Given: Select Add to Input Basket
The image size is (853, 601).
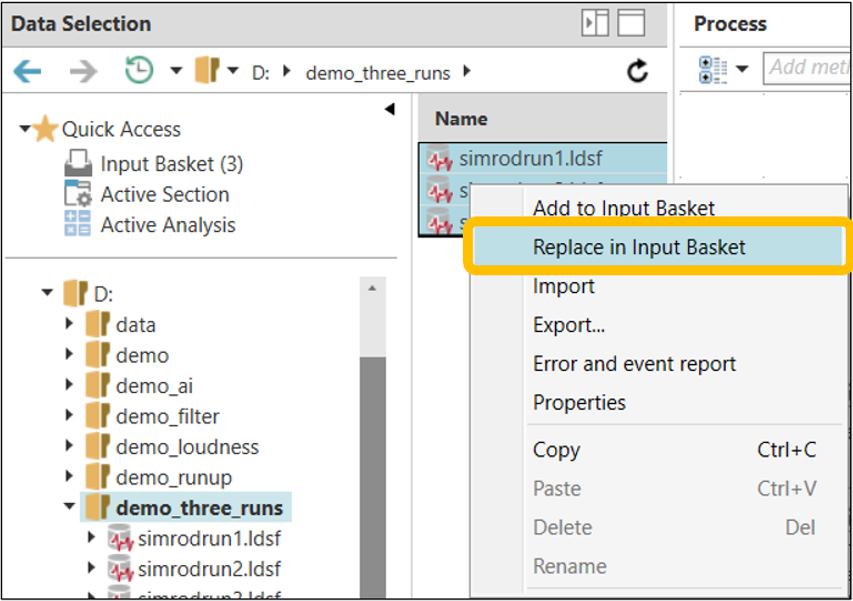Looking at the screenshot, I should coord(623,208).
